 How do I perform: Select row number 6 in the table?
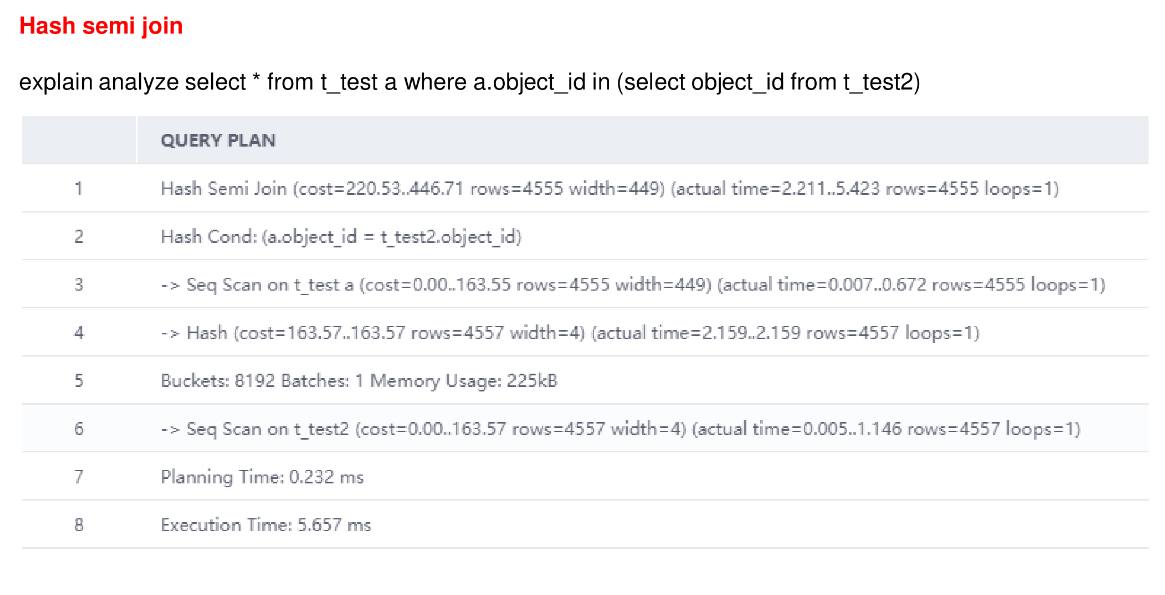79,429
